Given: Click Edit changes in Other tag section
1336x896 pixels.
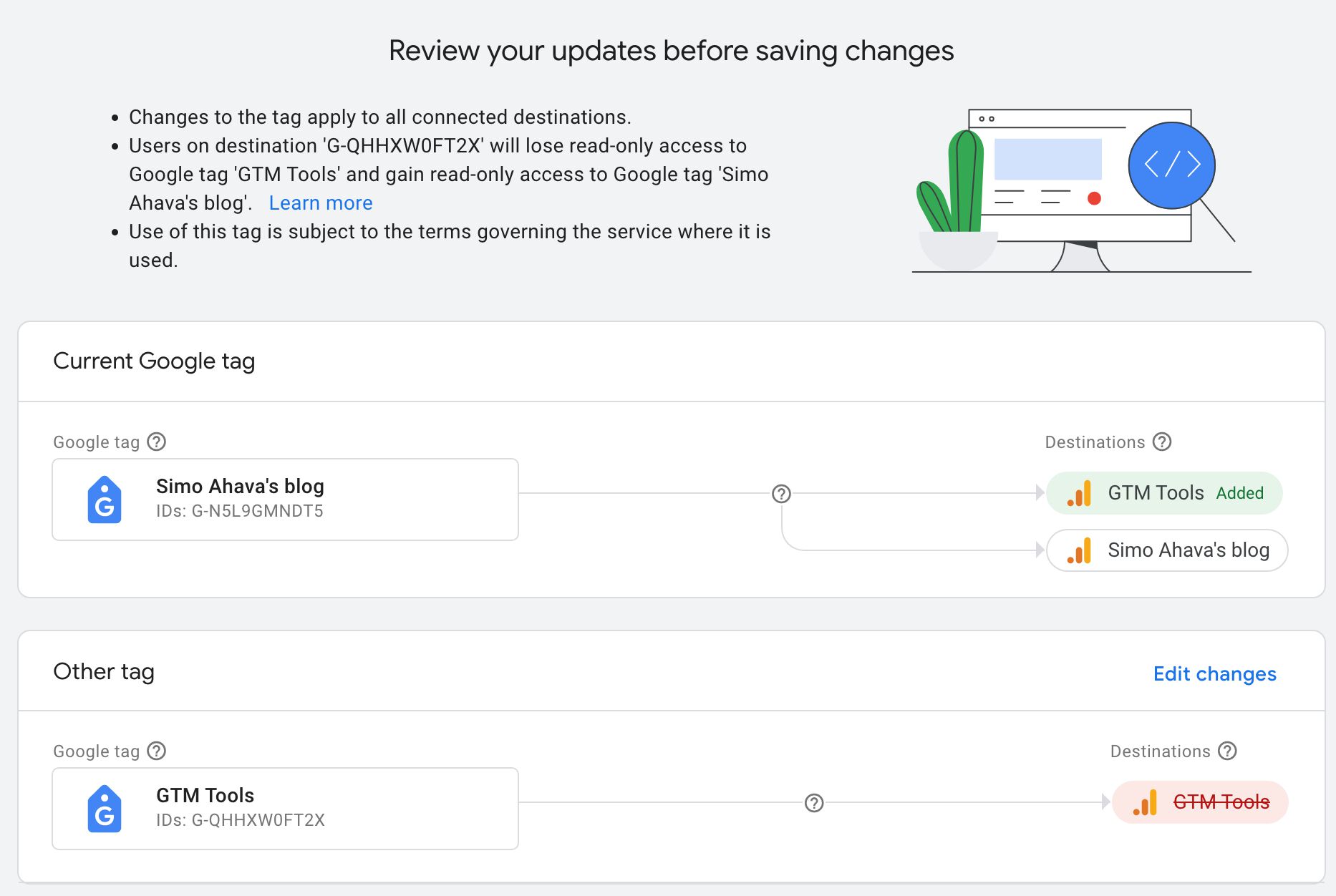Looking at the screenshot, I should [x=1214, y=673].
